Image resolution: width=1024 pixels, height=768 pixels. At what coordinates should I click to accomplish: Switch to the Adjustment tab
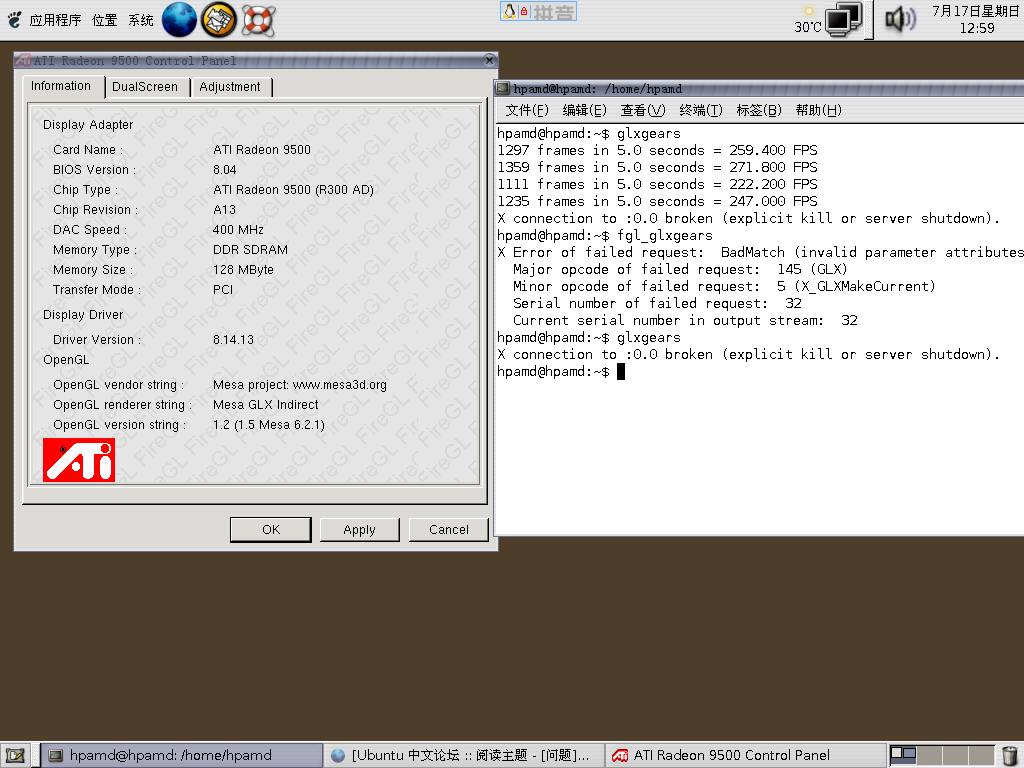click(x=230, y=87)
